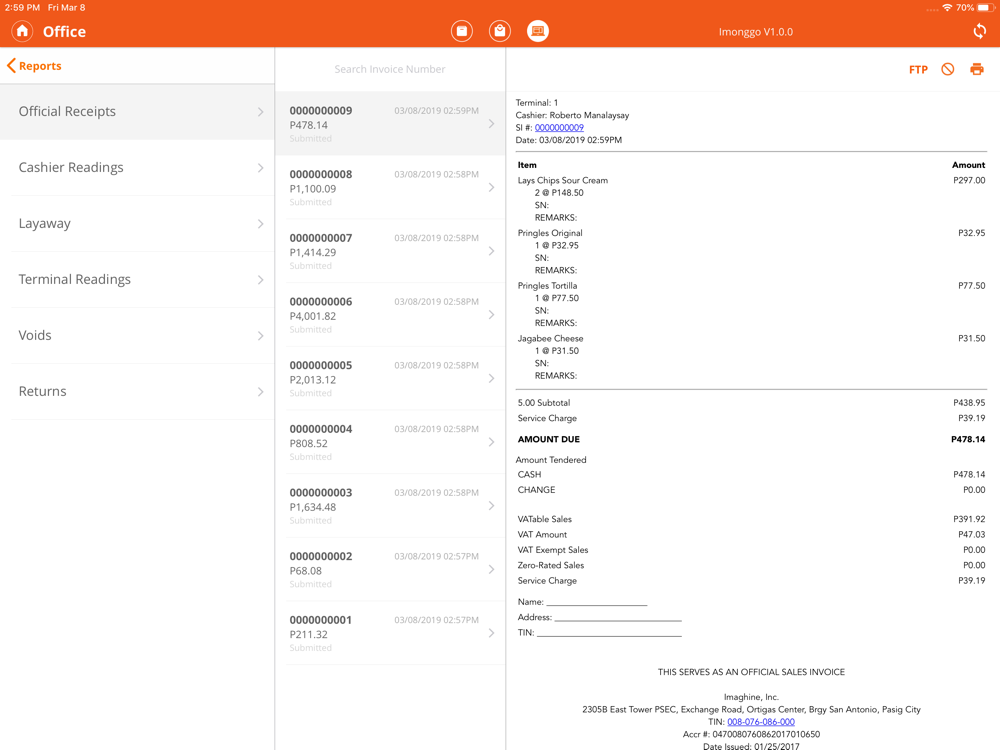Select invoice 0000000005

click(390, 379)
